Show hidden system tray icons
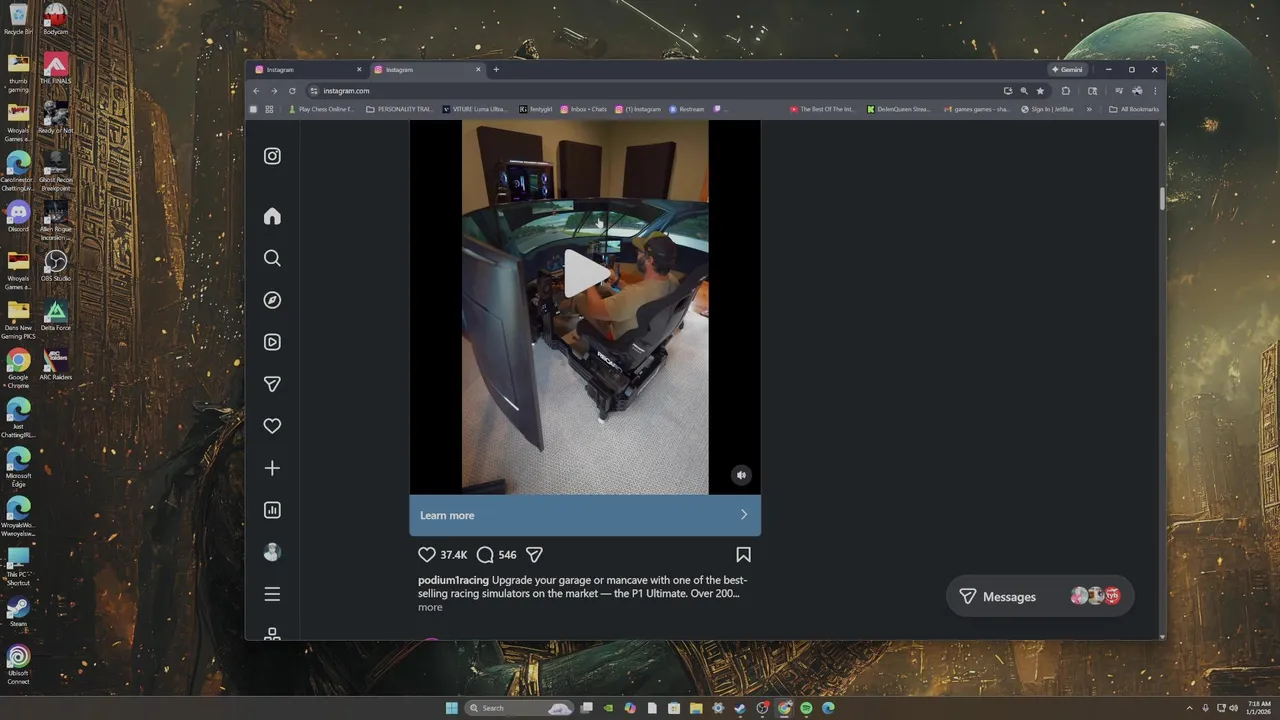Viewport: 1280px width, 720px height. pos(1189,708)
